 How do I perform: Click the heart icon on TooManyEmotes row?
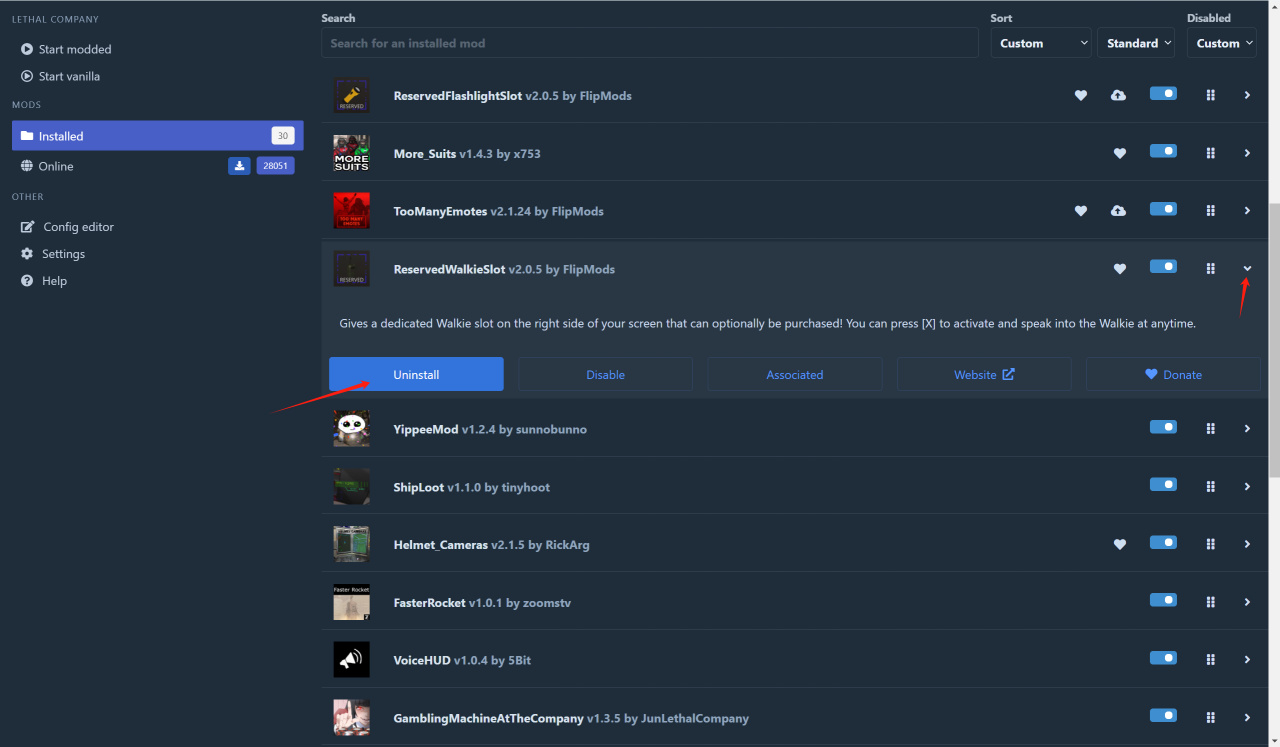pos(1081,210)
